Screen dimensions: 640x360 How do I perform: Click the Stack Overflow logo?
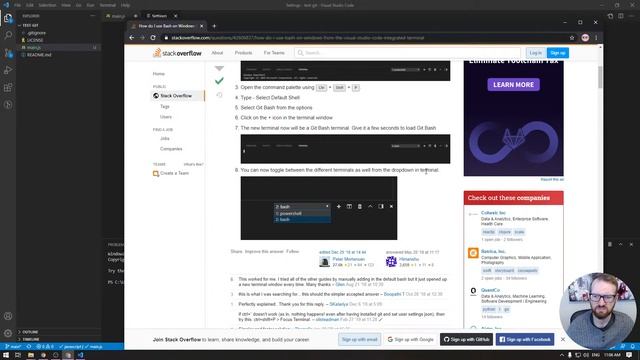[x=177, y=53]
